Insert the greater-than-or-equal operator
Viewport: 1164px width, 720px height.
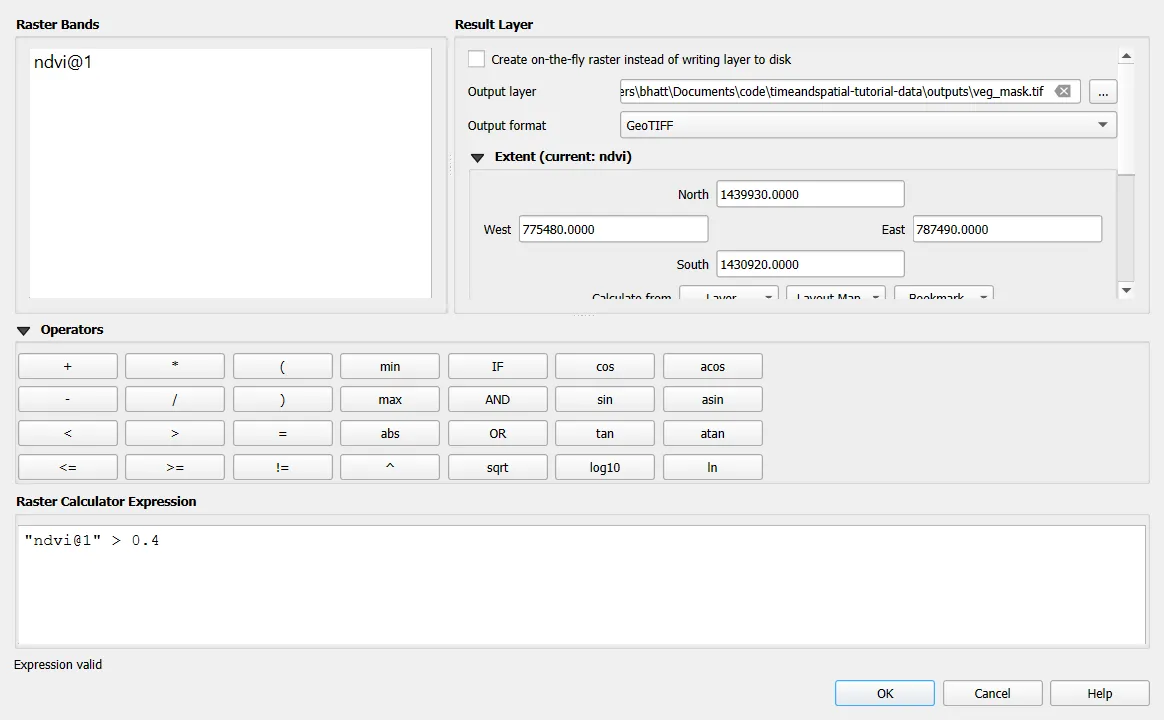(x=174, y=468)
